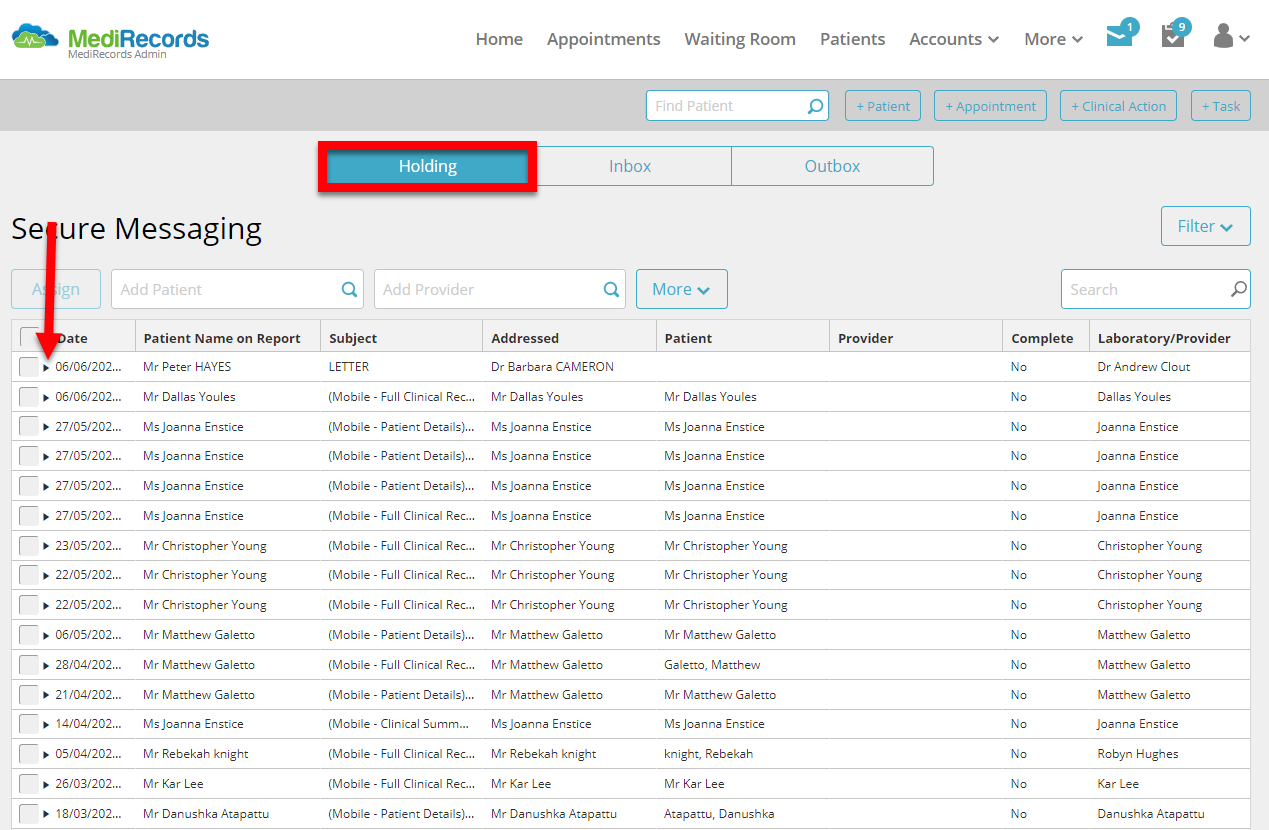Open the Patients page
This screenshot has width=1269, height=830.
pos(852,39)
